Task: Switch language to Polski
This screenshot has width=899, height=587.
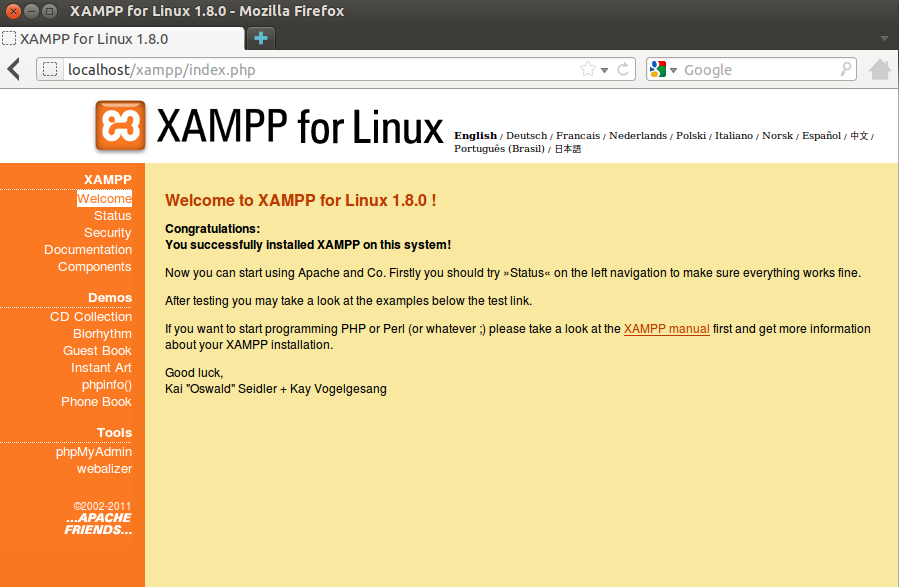Action: click(691, 135)
